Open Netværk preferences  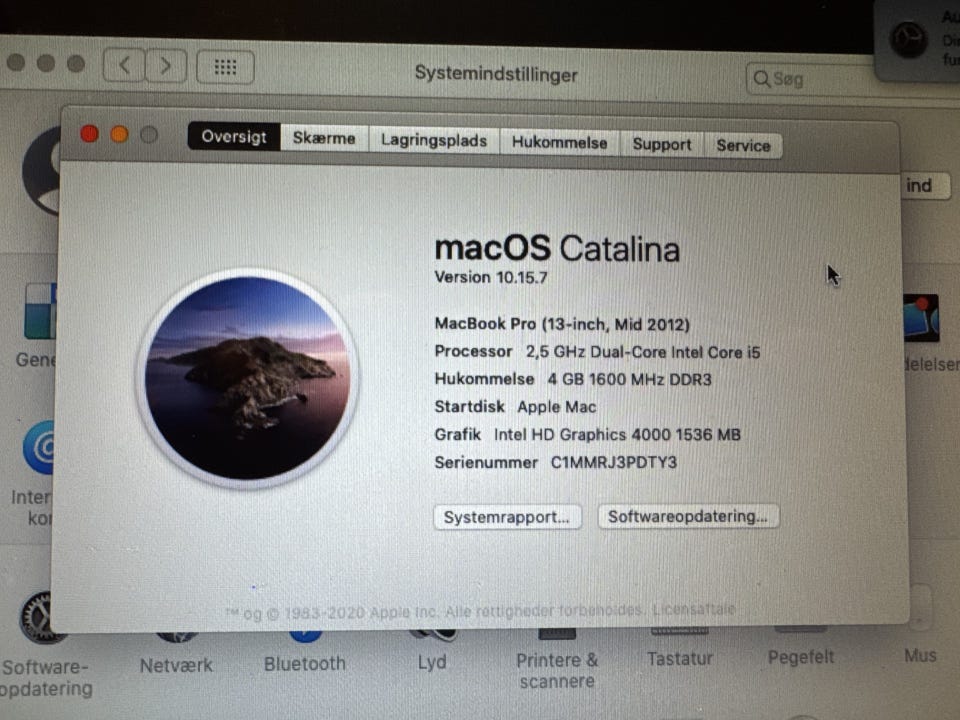(176, 665)
